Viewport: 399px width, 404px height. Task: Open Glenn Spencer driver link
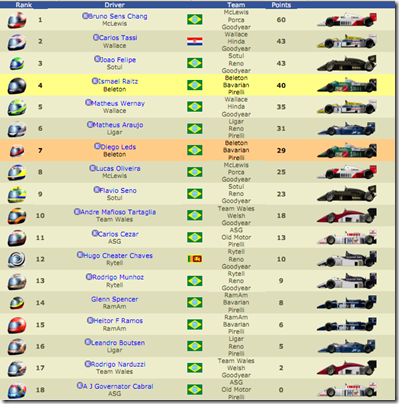[x=114, y=299]
